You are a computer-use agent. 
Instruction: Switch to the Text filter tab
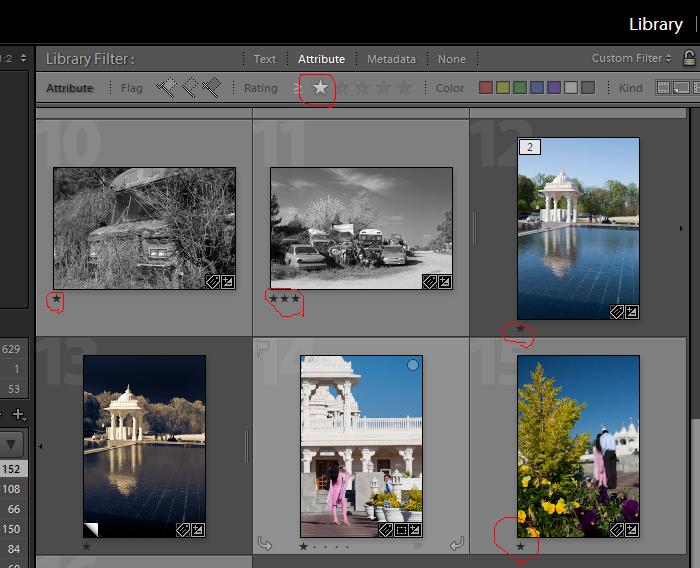click(264, 59)
